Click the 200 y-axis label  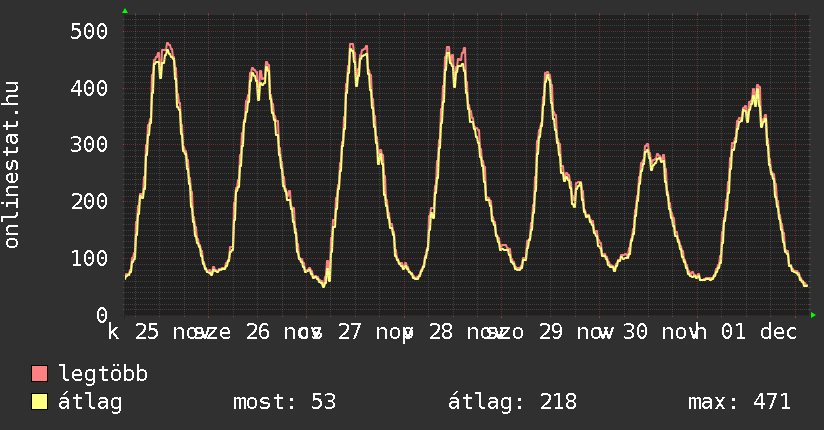pos(88,201)
